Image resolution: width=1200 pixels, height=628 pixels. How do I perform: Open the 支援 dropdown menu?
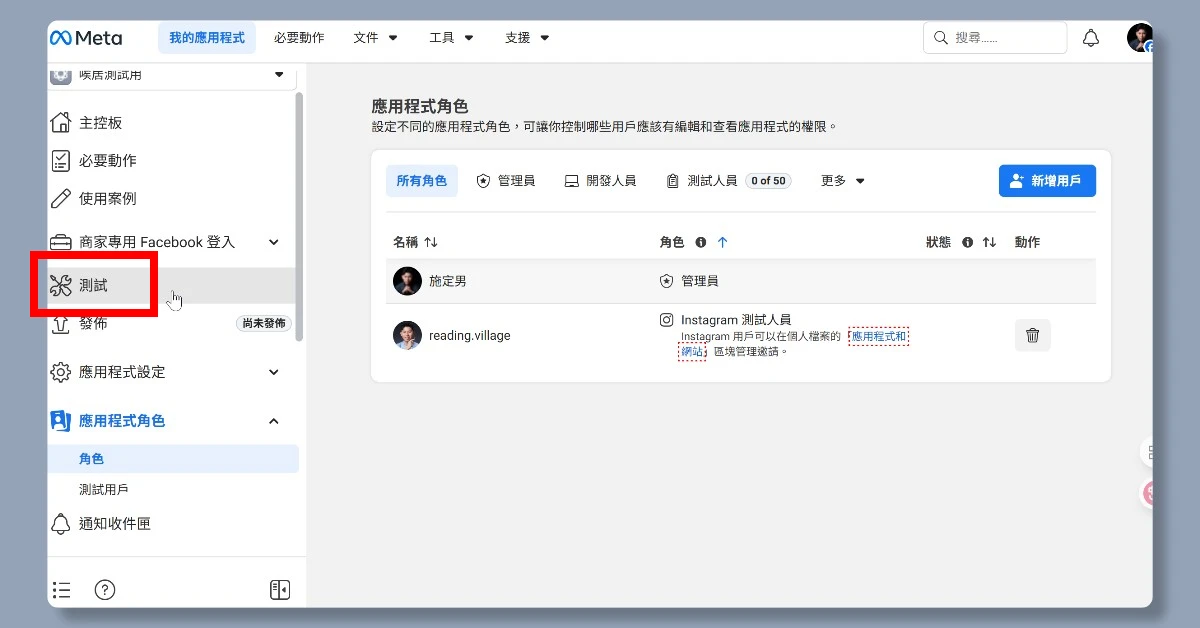tap(528, 38)
